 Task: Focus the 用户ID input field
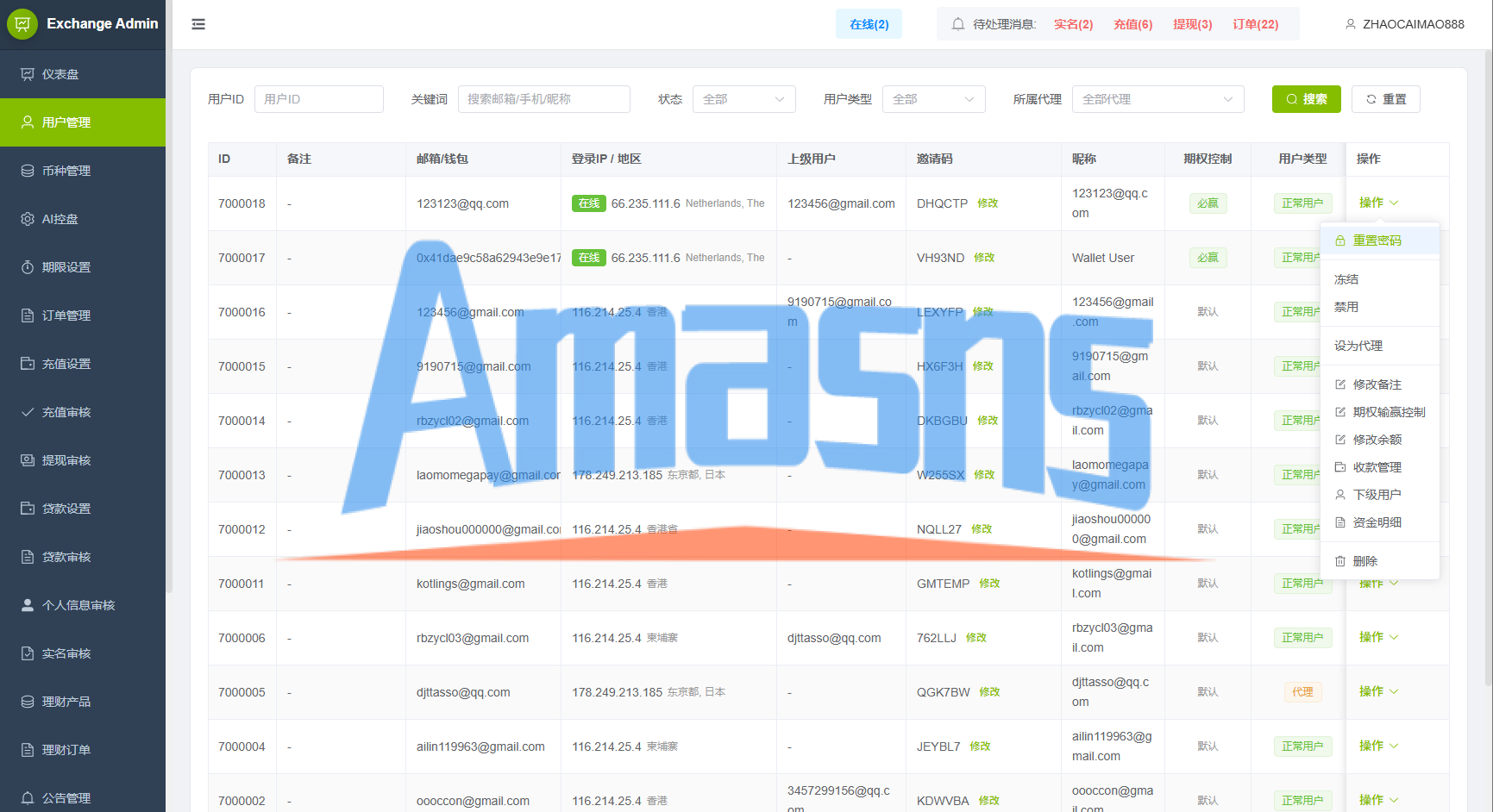click(x=318, y=99)
